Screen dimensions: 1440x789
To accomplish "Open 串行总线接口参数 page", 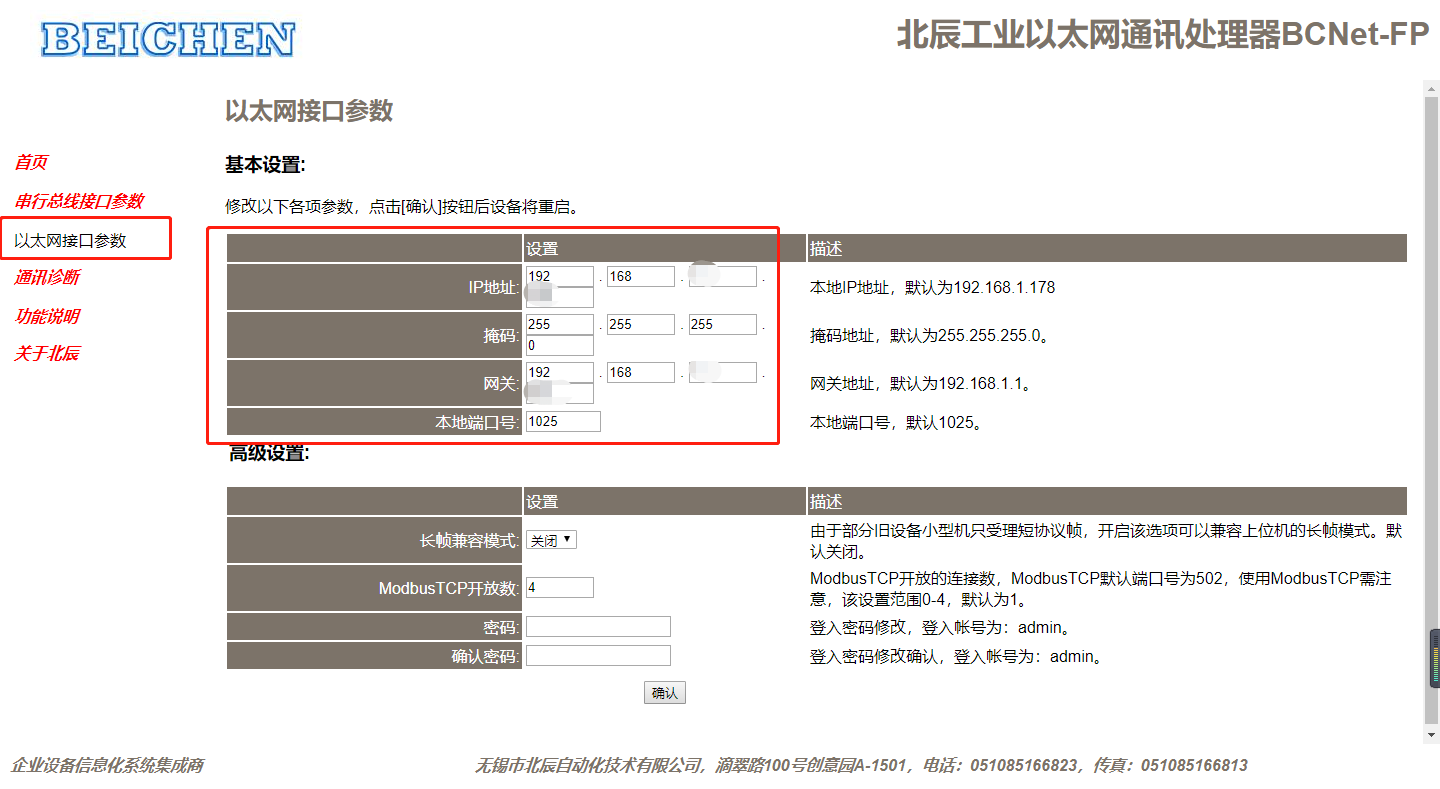I will [x=79, y=201].
